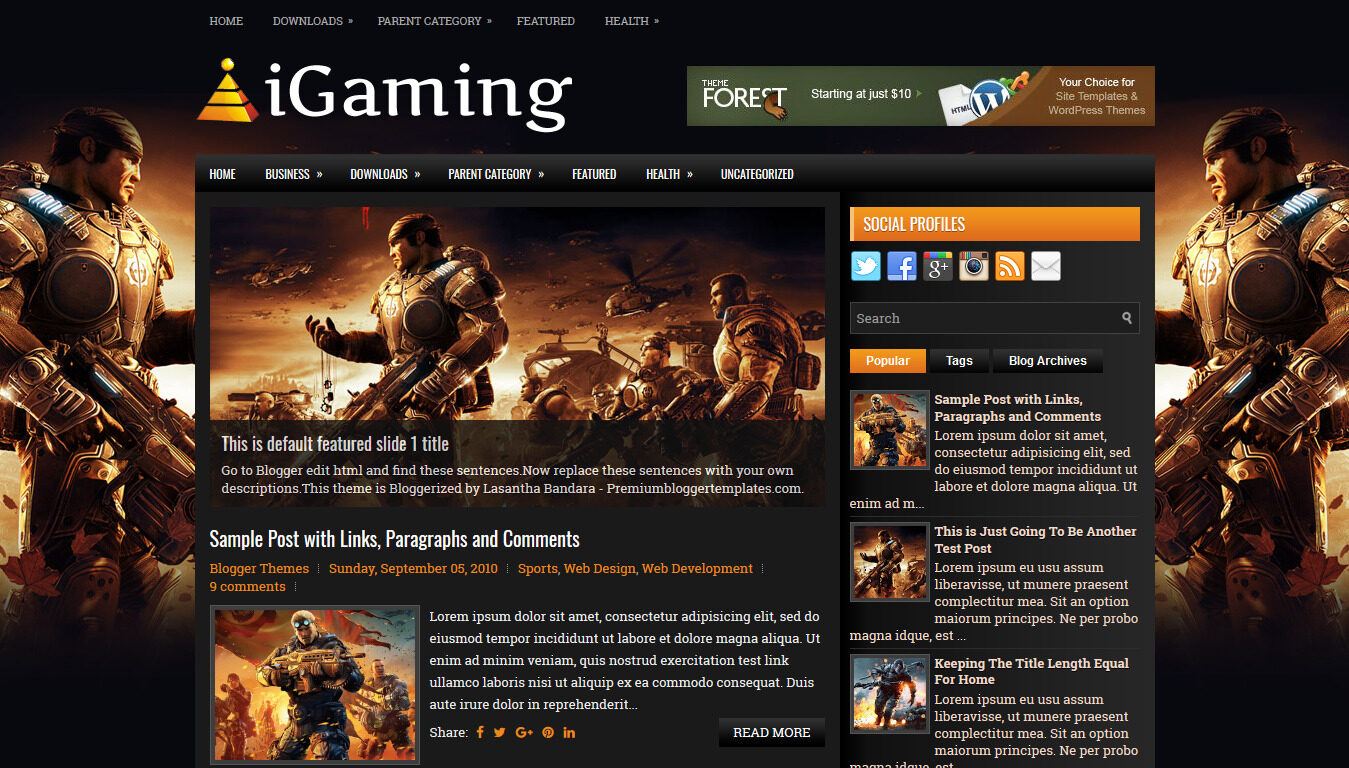The height and width of the screenshot is (768, 1349).
Task: Open the 9 comments link
Action: 247,586
